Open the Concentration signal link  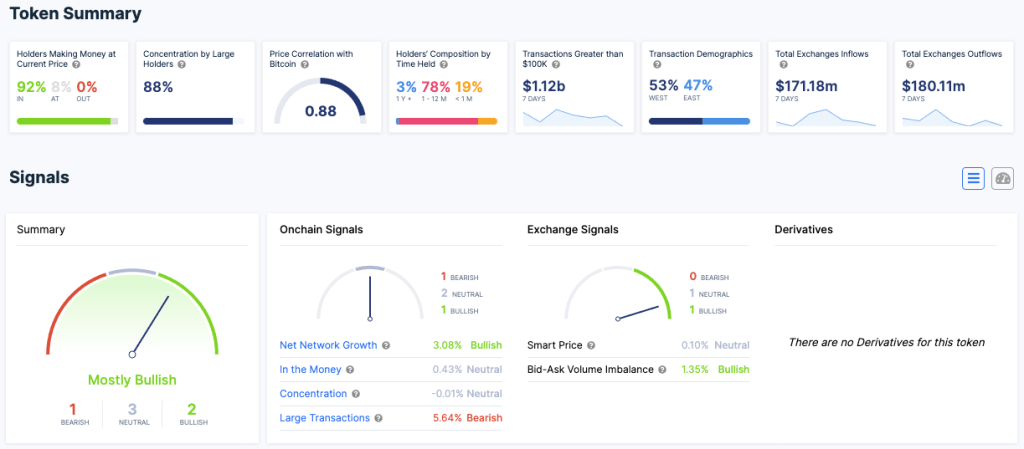[x=313, y=394]
